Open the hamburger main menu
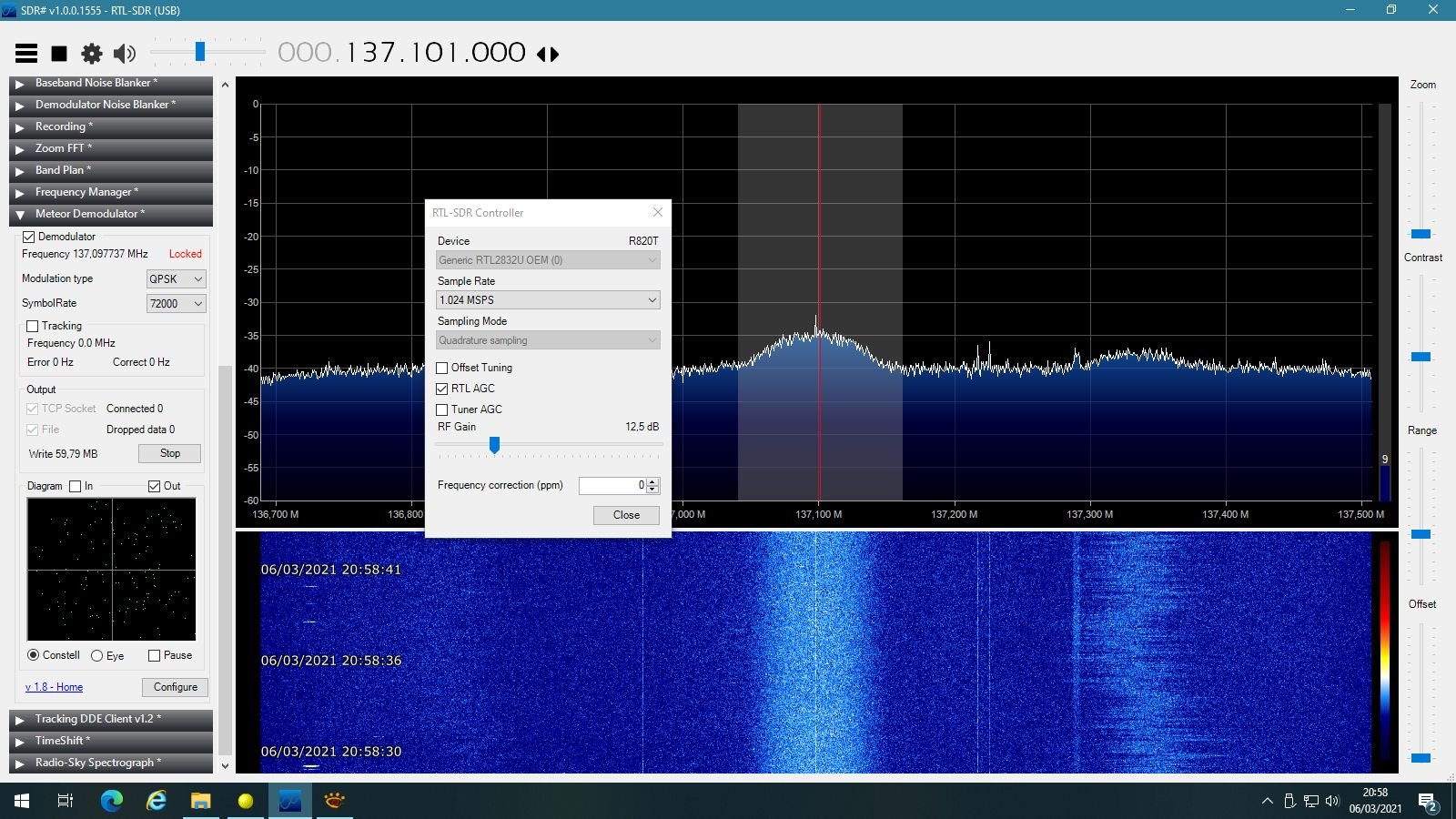This screenshot has width=1456, height=819. pos(26,54)
